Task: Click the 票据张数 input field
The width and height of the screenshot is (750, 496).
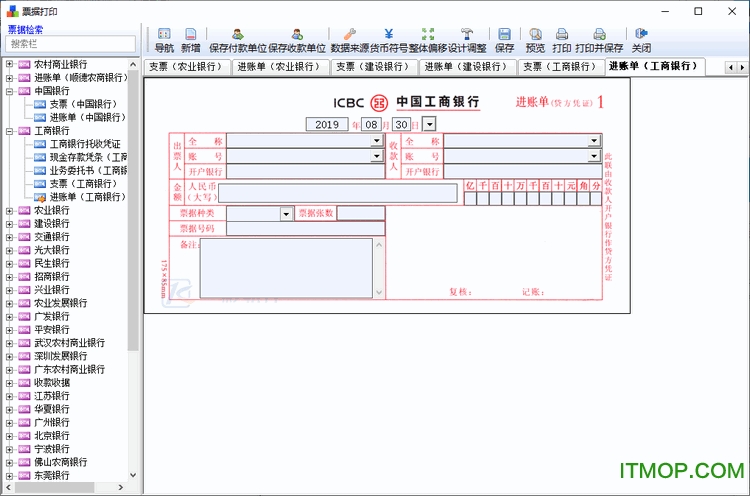Action: pos(361,213)
